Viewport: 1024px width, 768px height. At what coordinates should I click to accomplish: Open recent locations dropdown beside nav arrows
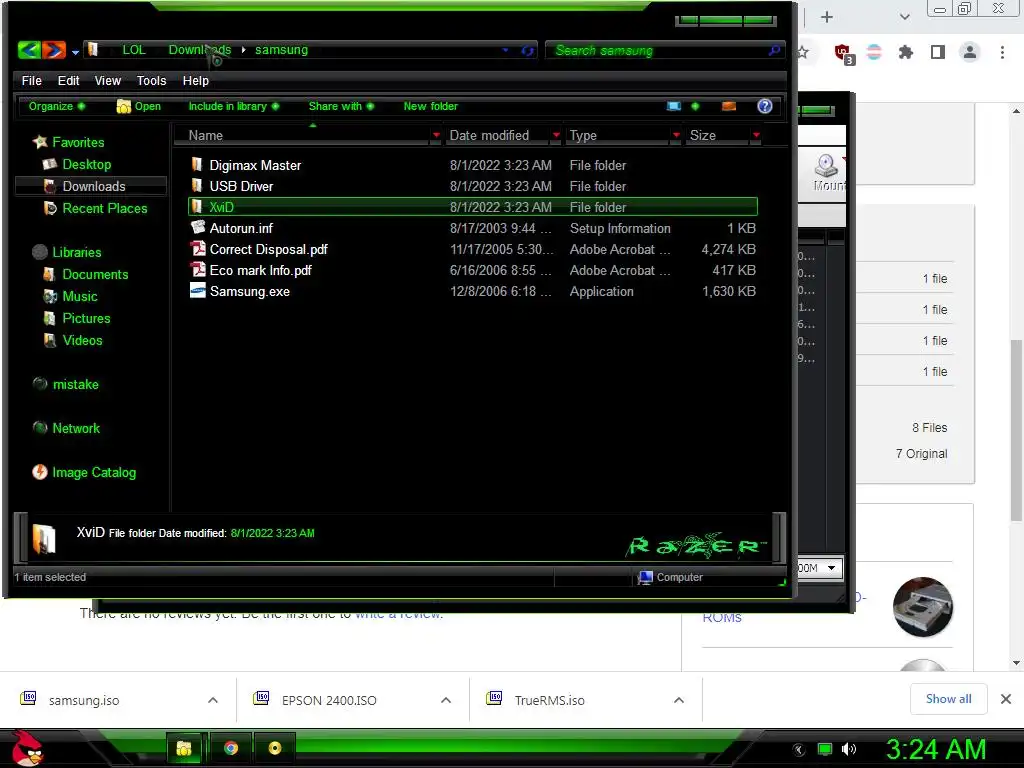point(75,52)
